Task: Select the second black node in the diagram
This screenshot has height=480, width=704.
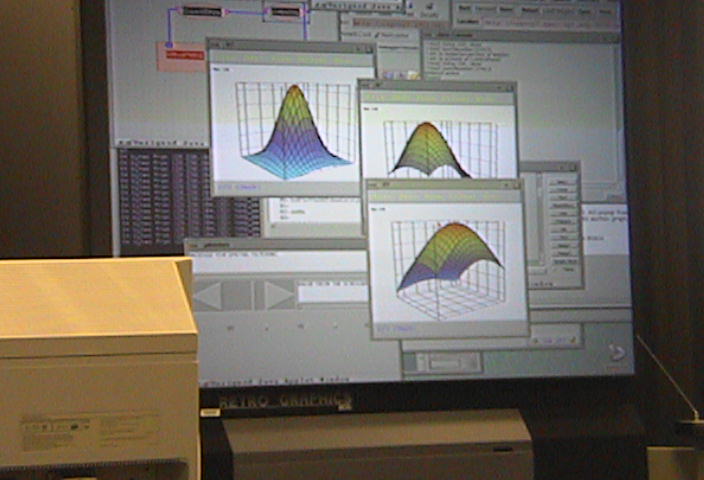Action: click(x=286, y=12)
